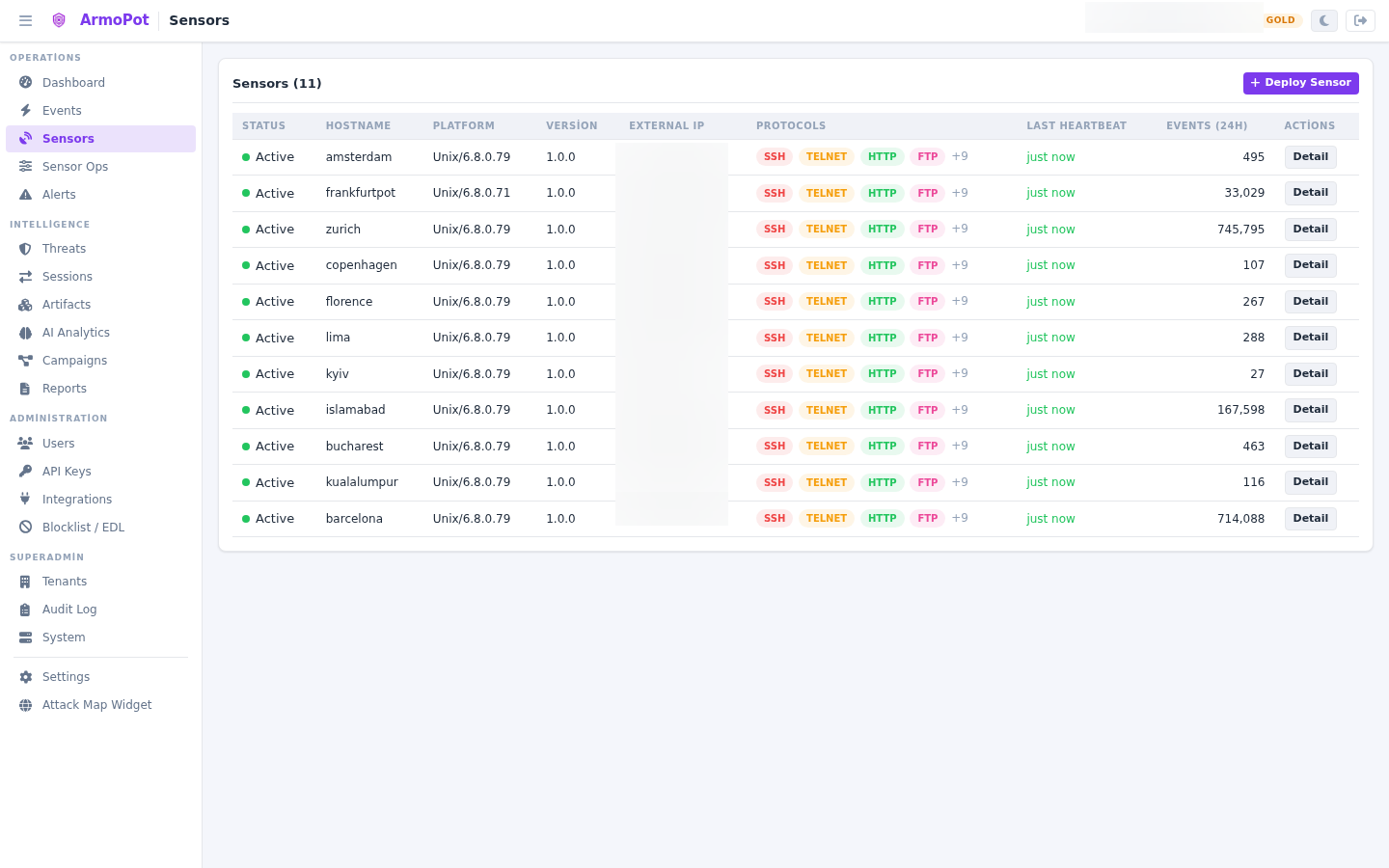Open the Users admin page
1389x868 pixels.
[100, 444]
